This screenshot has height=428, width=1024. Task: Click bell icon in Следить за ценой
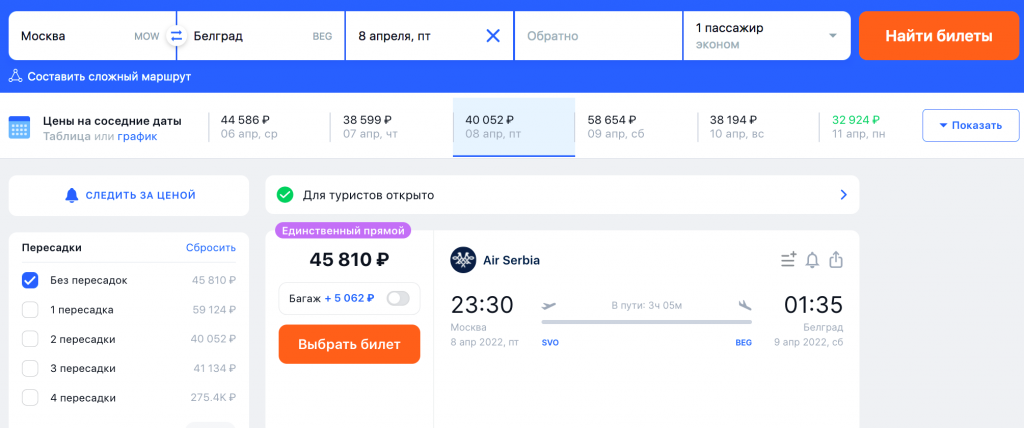pos(71,195)
